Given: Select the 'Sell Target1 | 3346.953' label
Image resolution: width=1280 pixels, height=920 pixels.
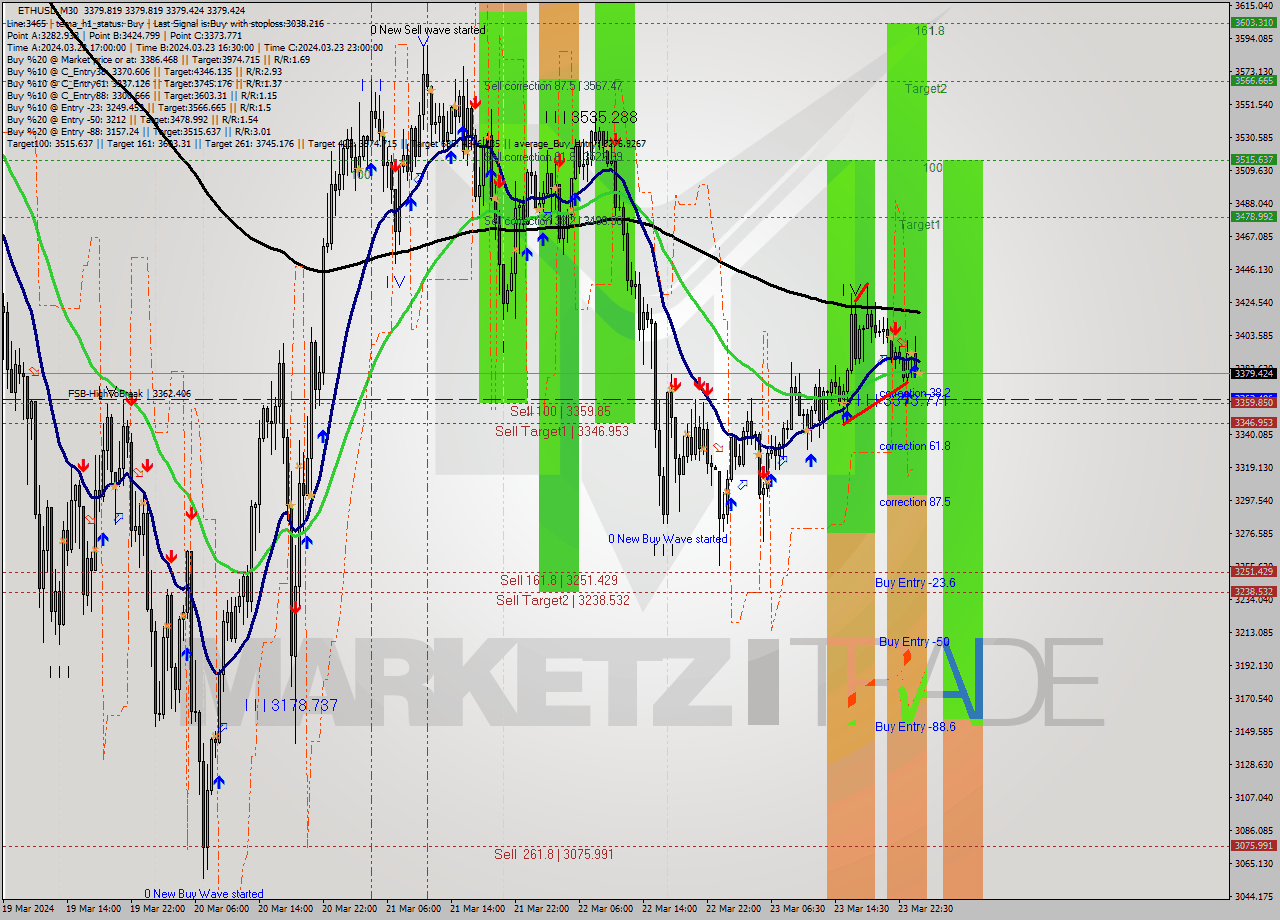Looking at the screenshot, I should [562, 431].
